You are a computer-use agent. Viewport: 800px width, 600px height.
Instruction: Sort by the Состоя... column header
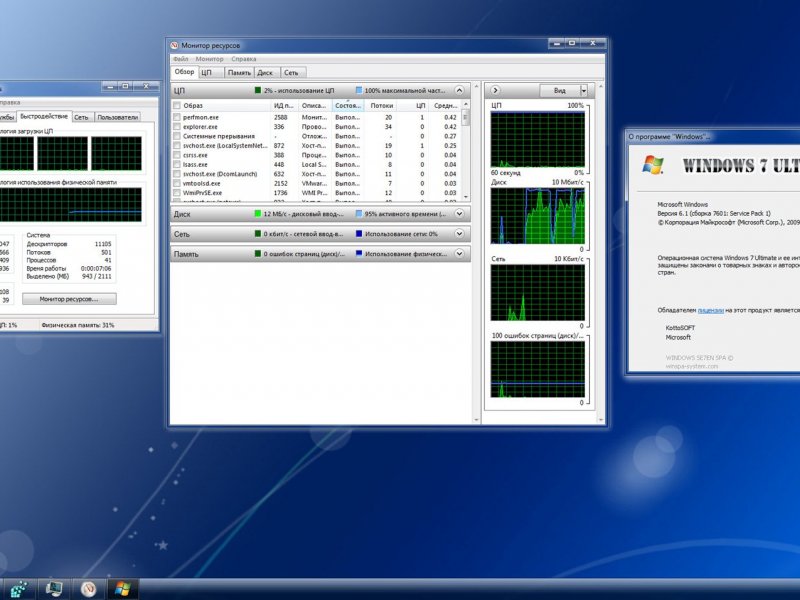(348, 106)
